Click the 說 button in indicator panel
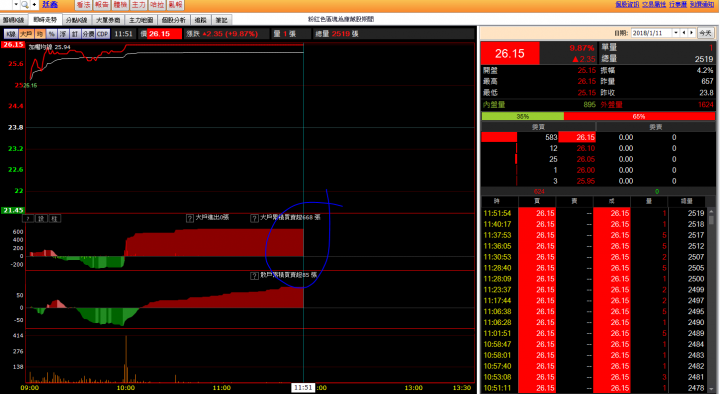This screenshot has width=720, height=394. click(41, 219)
